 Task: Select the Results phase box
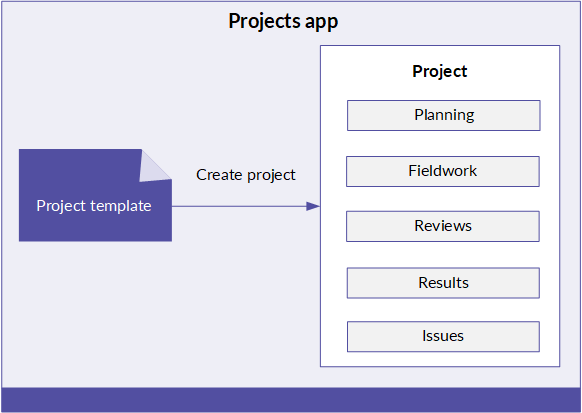tap(443, 283)
